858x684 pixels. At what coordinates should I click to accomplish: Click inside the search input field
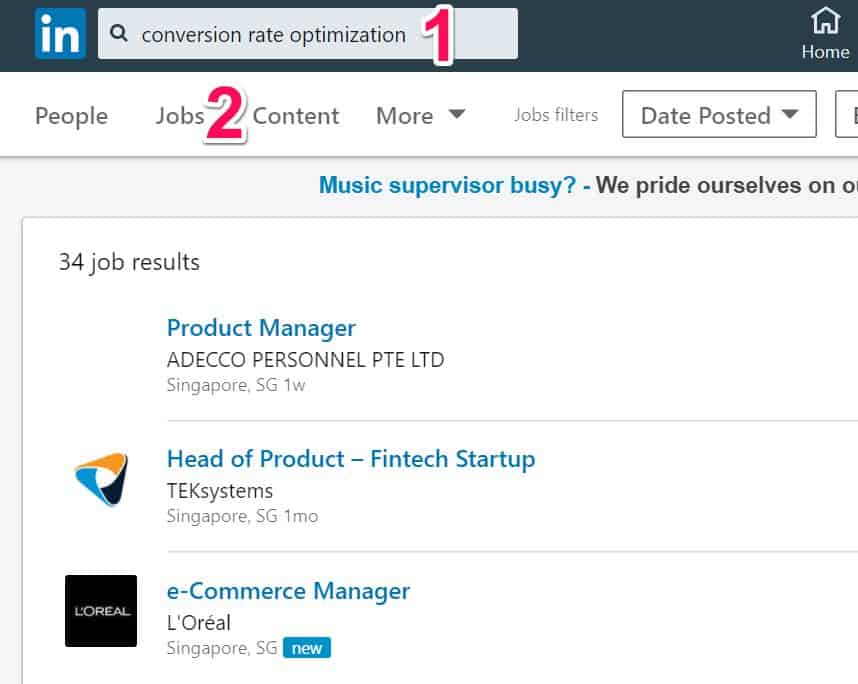tap(300, 33)
